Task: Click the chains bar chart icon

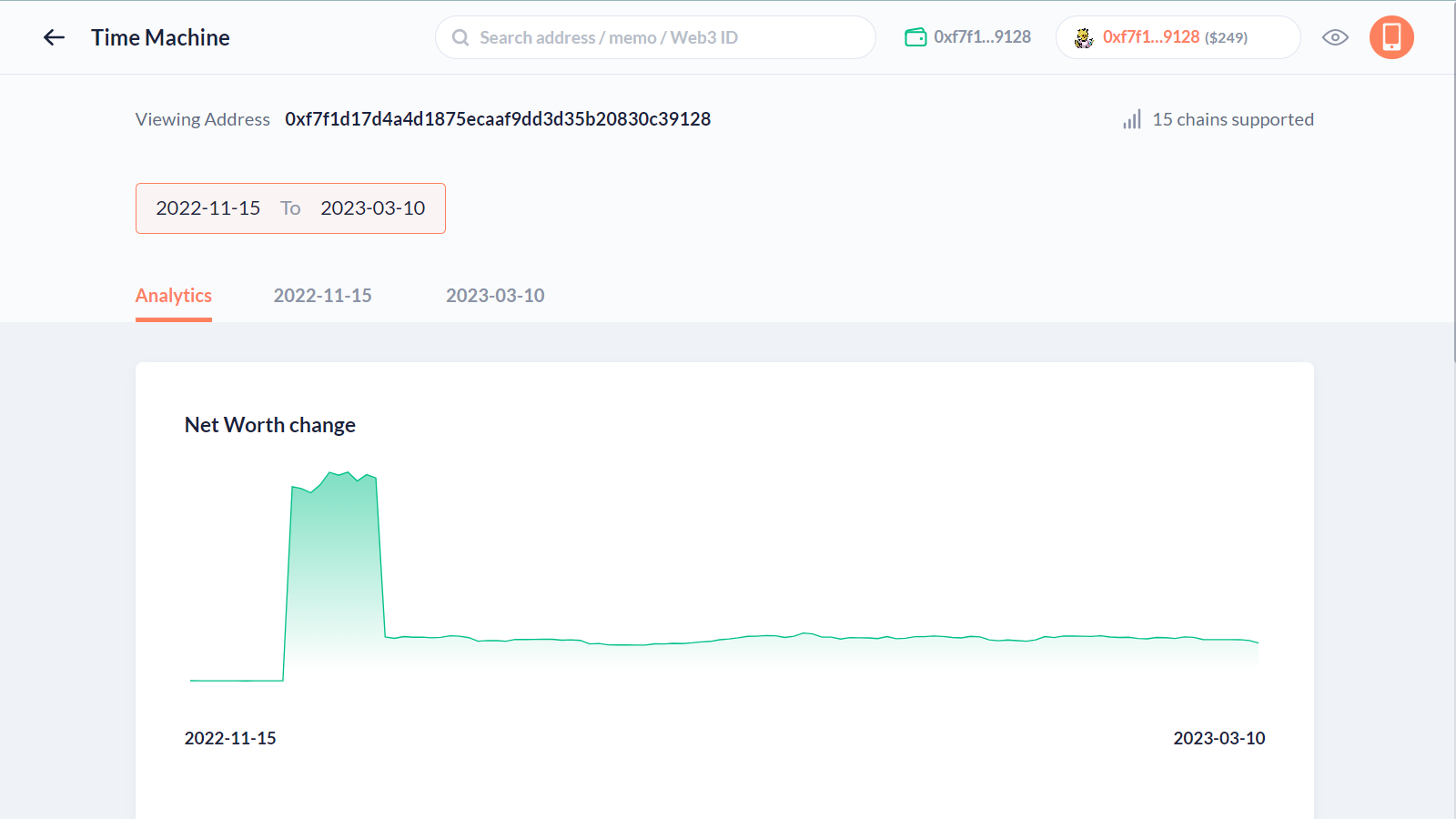Action: [1132, 119]
